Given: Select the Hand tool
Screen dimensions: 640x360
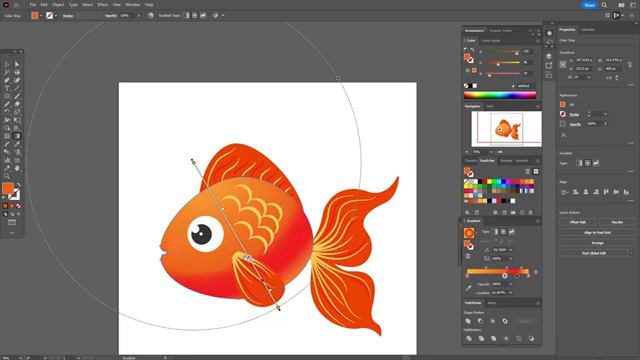Looking at the screenshot, I should point(17,168).
